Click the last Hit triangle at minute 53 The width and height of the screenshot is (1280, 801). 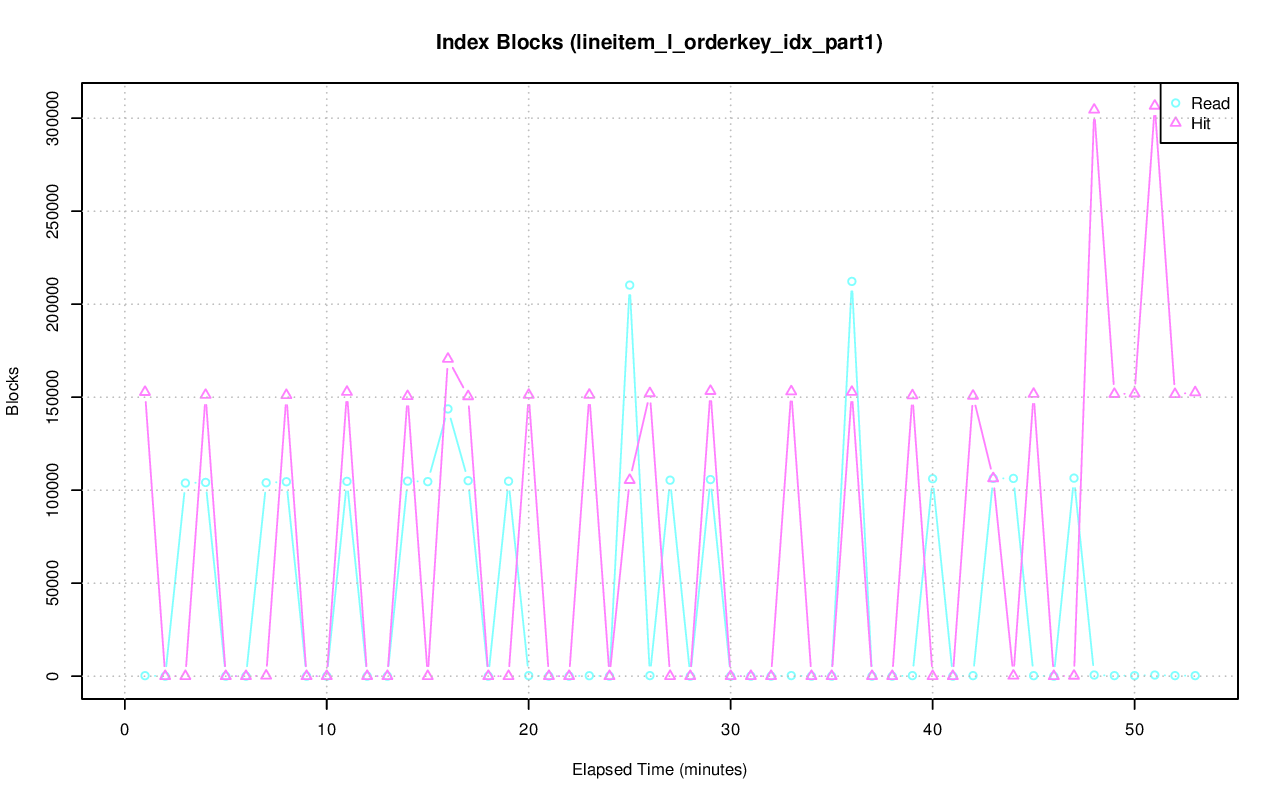(1195, 392)
